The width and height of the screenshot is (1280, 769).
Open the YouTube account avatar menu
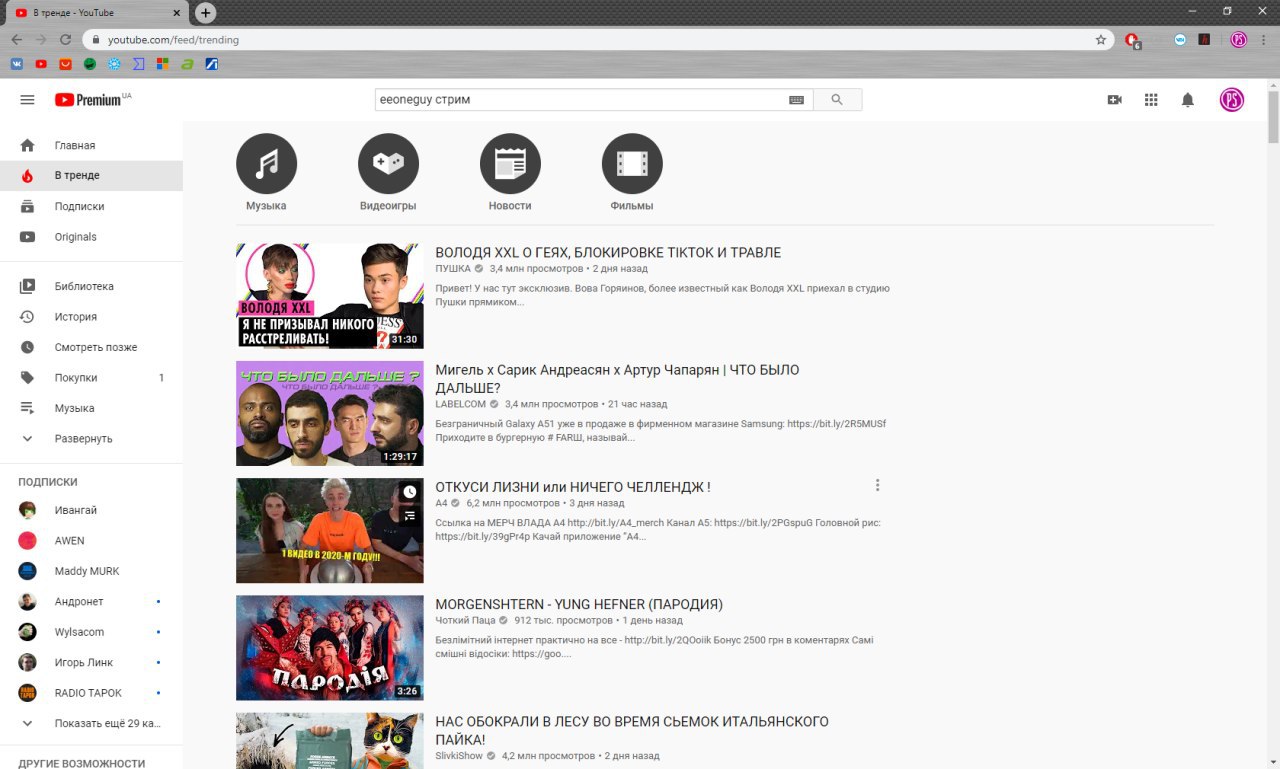point(1232,100)
